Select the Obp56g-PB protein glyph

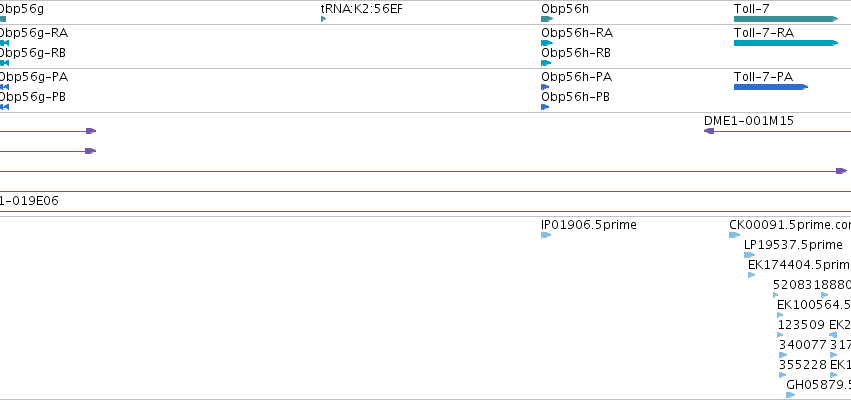[x=4, y=107]
